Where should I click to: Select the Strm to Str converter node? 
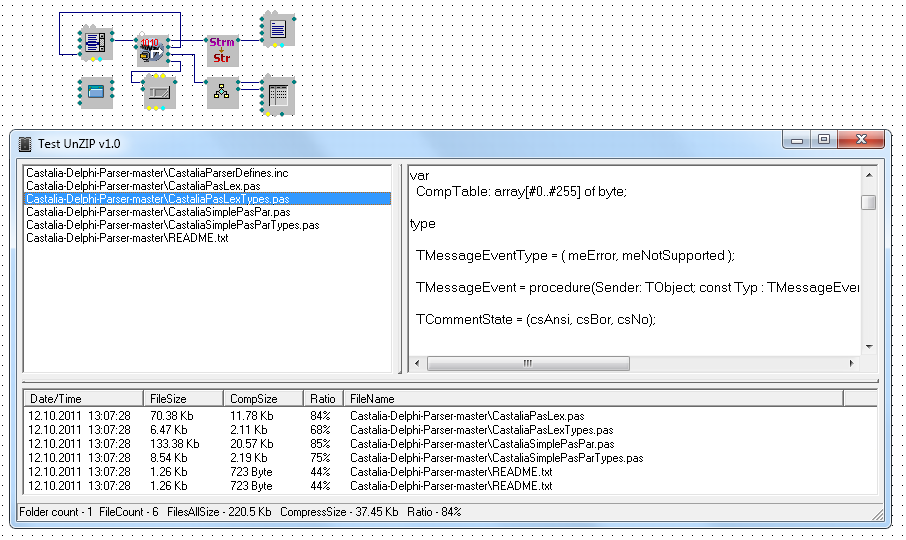point(222,49)
